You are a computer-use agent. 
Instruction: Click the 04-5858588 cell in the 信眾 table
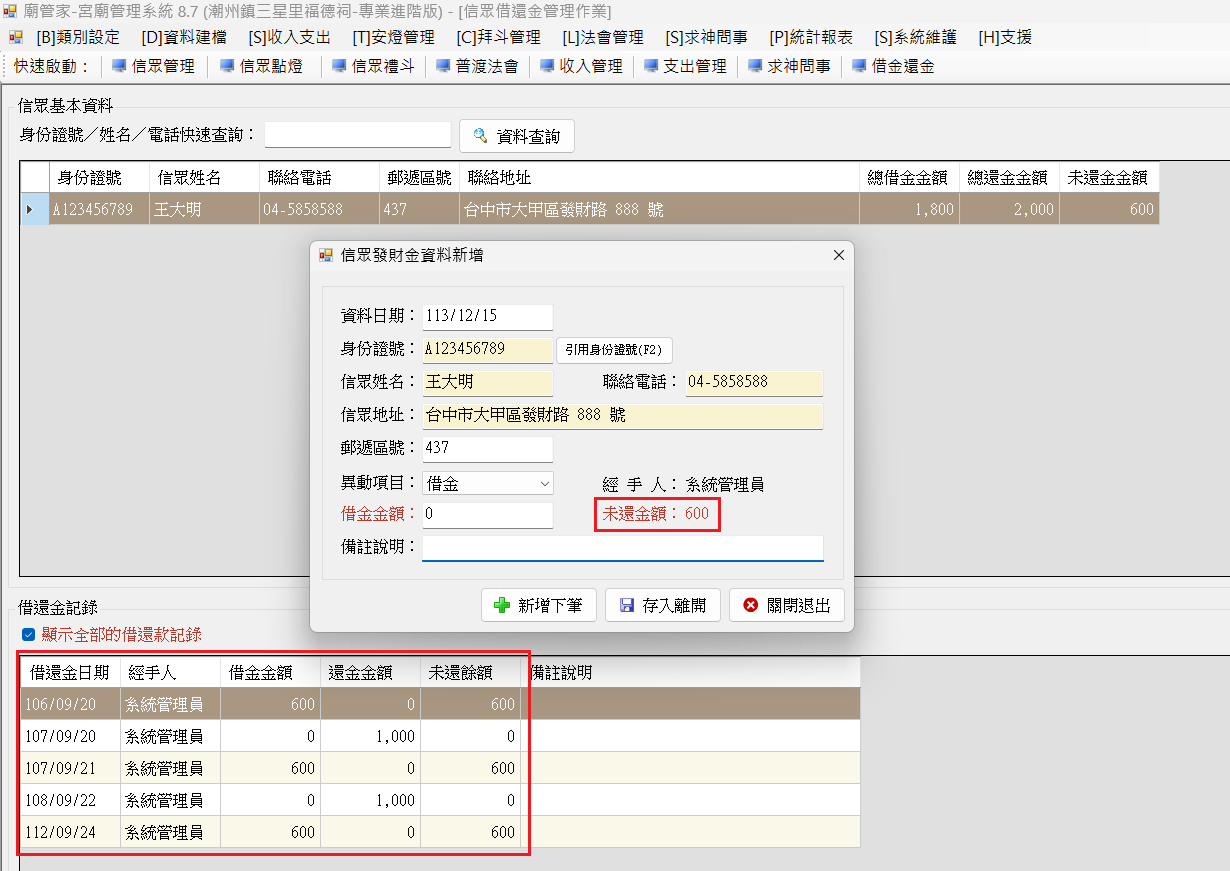[319, 210]
